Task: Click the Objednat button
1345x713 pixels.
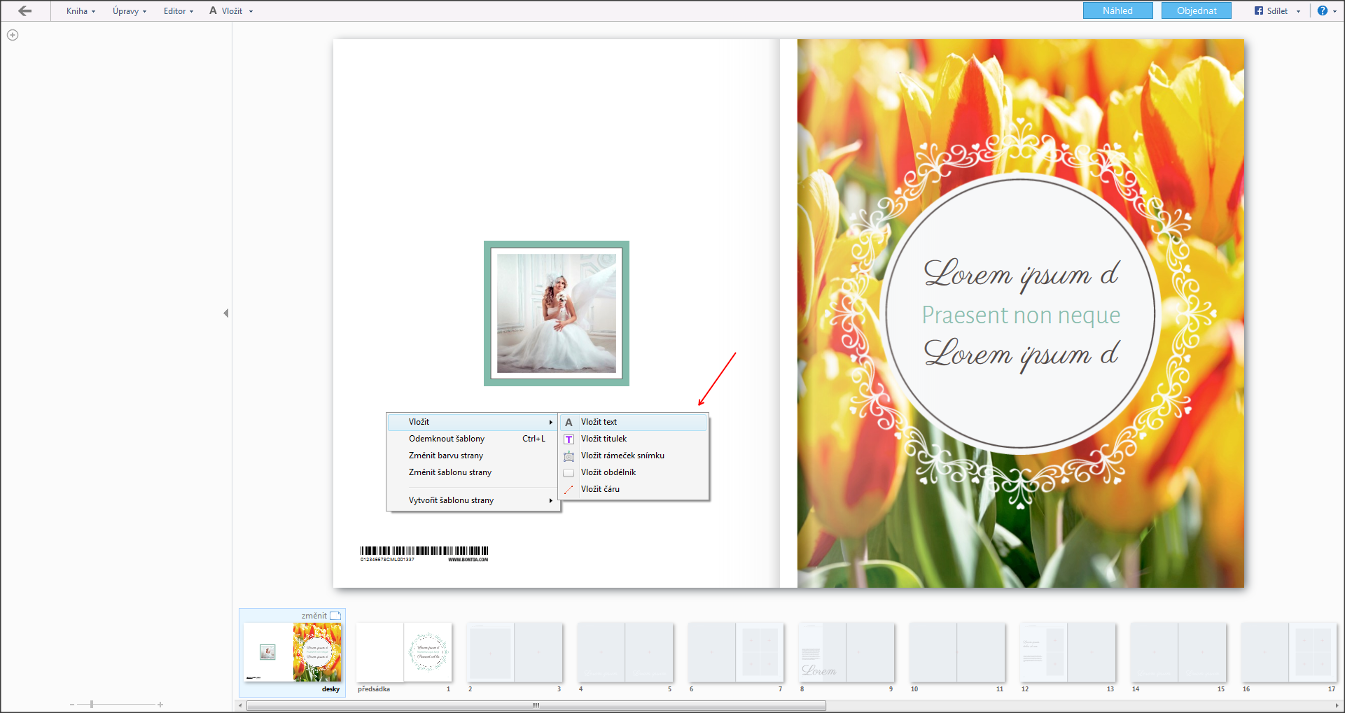Action: 1196,11
